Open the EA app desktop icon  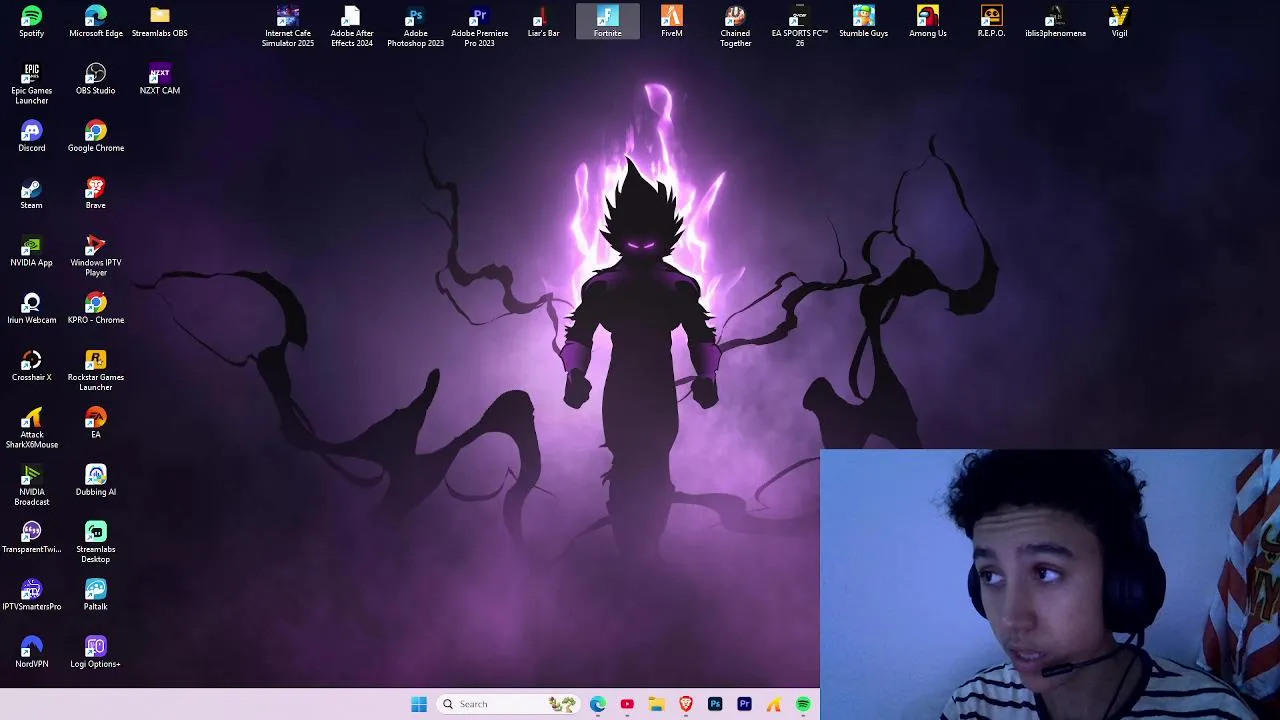pos(96,423)
